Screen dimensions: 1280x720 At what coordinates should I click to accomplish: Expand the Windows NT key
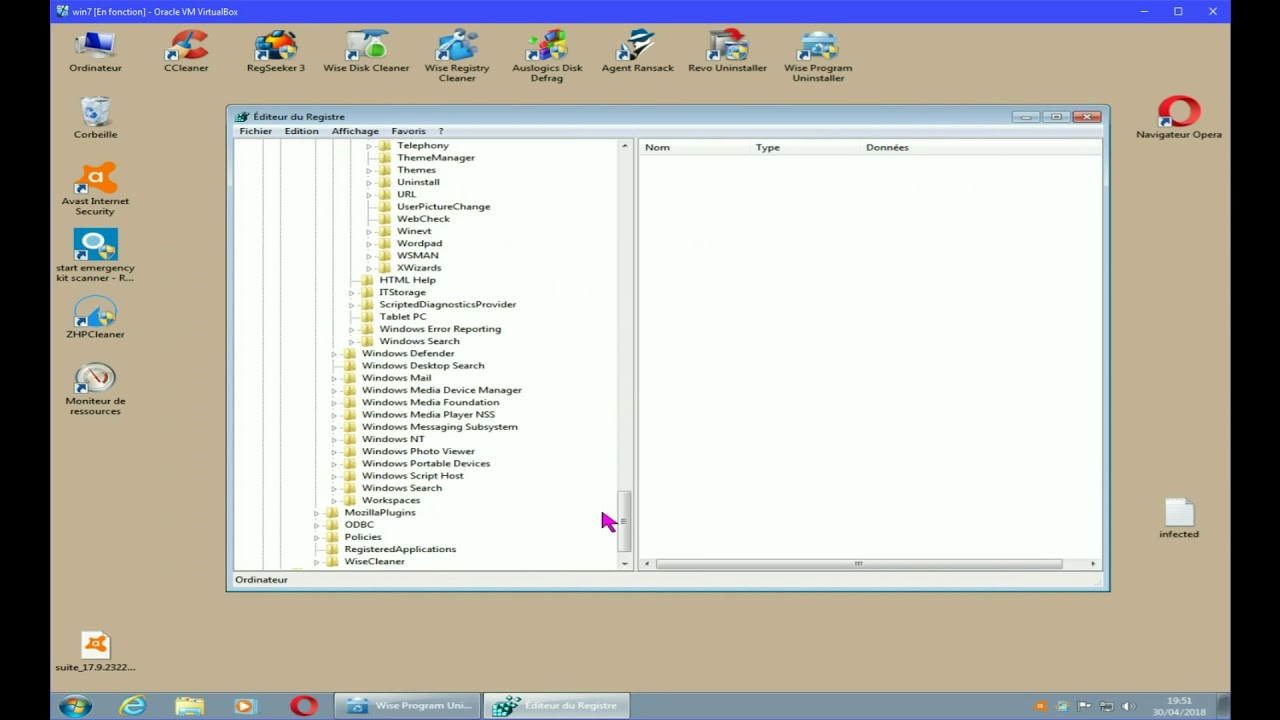(x=334, y=439)
